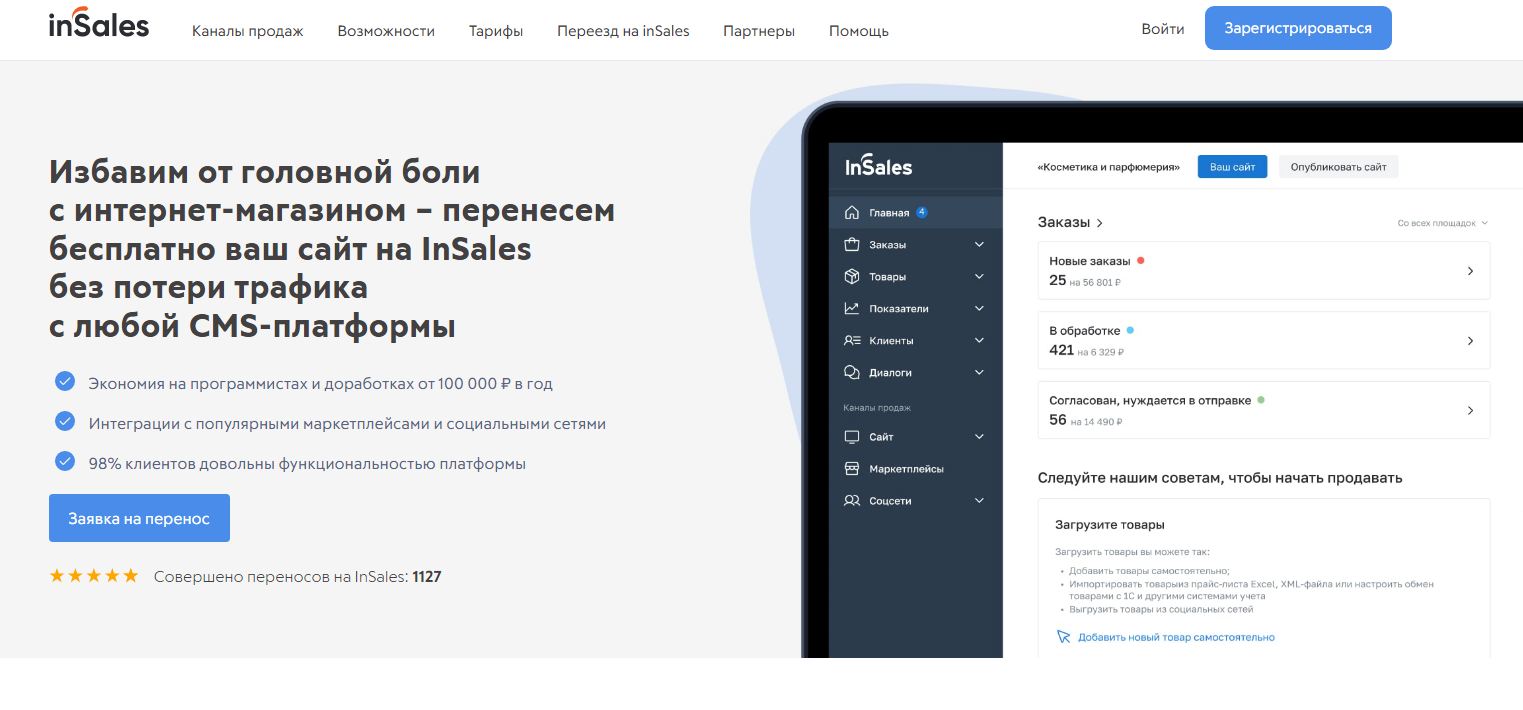Click checkmark icon beside Интеграции с маркетплейсами
This screenshot has height=710, width=1523.
pyautogui.click(x=65, y=421)
